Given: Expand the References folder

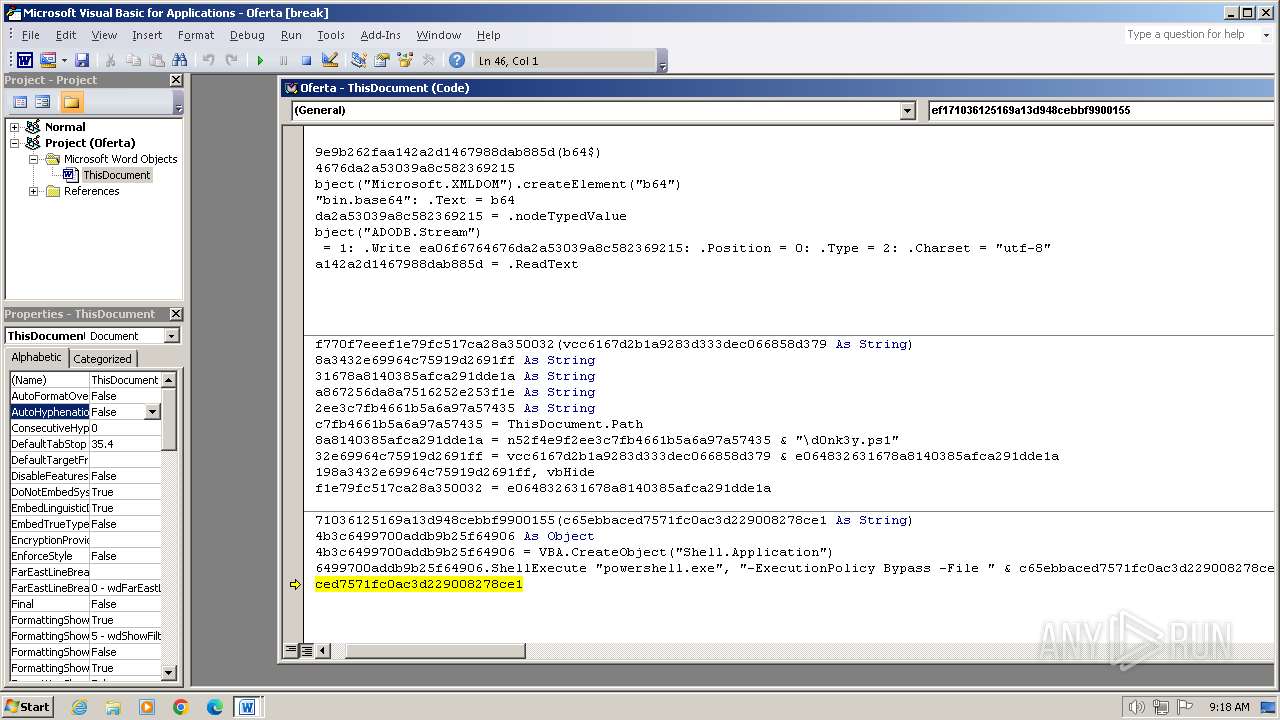Looking at the screenshot, I should (34, 191).
